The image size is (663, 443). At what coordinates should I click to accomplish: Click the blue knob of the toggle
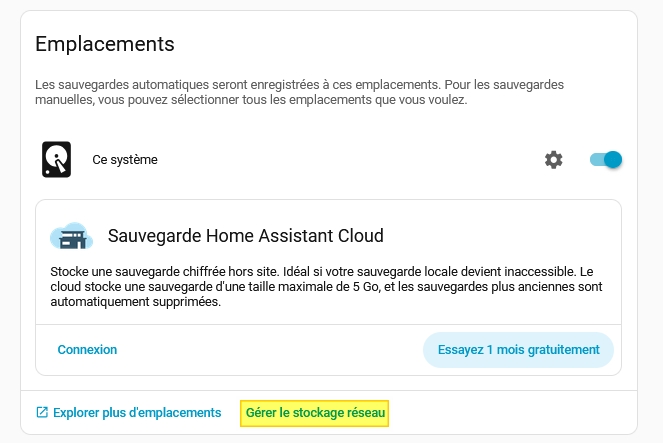(x=613, y=160)
